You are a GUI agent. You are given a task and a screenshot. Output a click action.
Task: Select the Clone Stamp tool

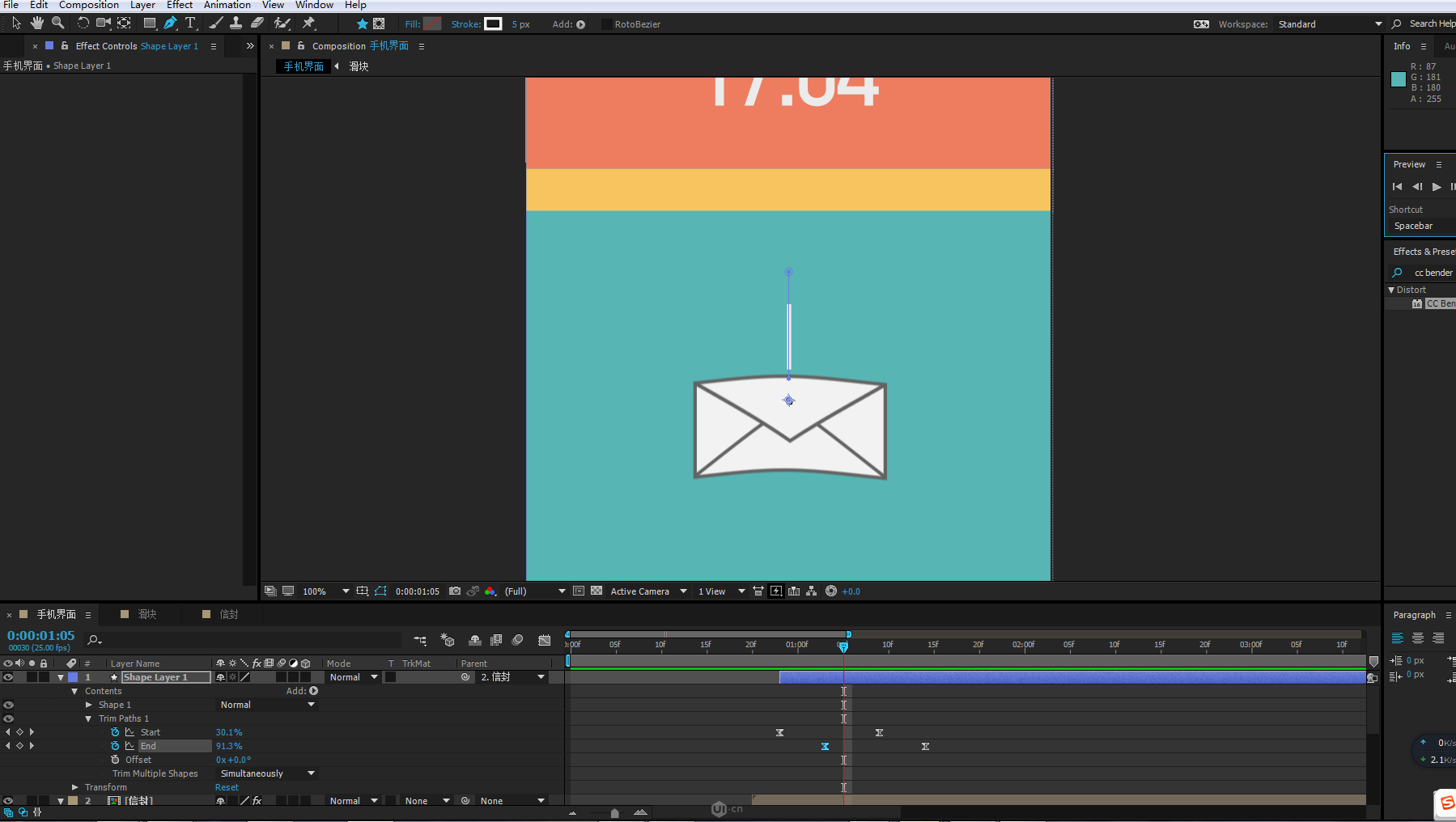[236, 23]
